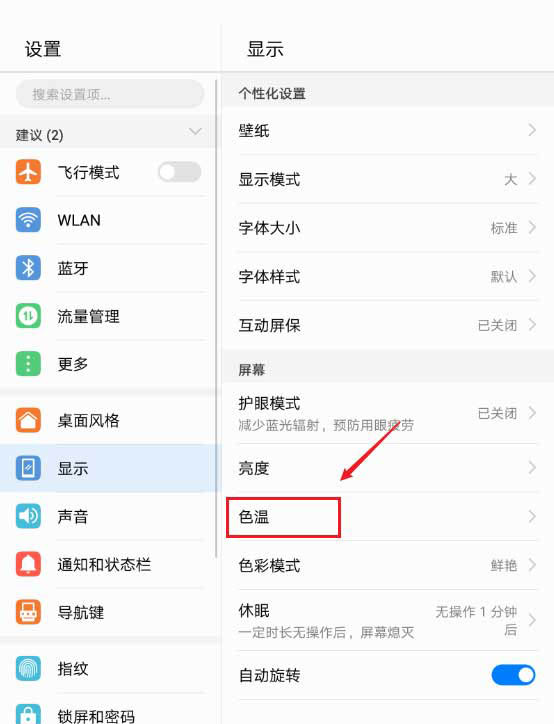The image size is (554, 724).
Task: Disable the 自动旋转 auto-rotate switch
Action: [513, 675]
